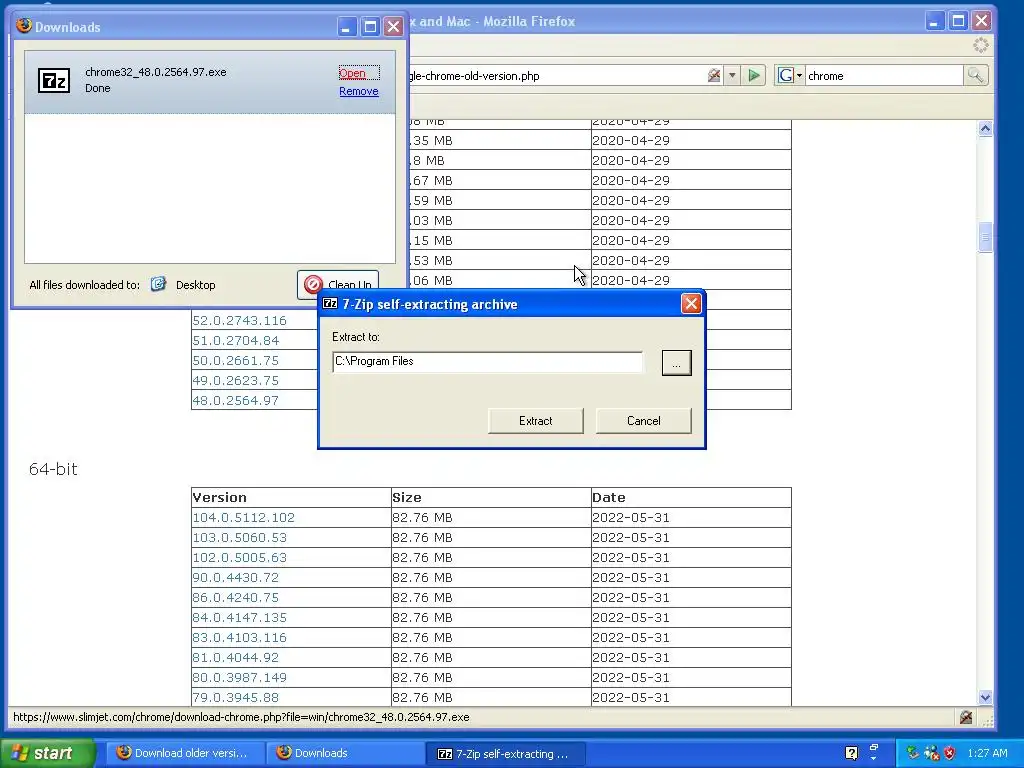This screenshot has width=1024, height=768.
Task: Open the address bar history dropdown
Action: [732, 76]
